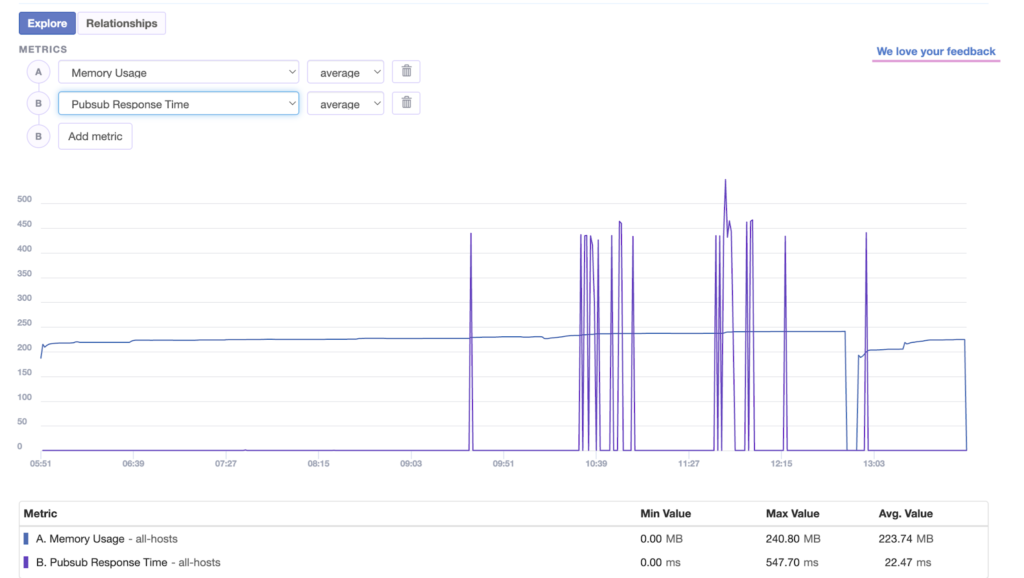1024x578 pixels.
Task: Click the Memory Usage blue legend swatch
Action: 26,539
